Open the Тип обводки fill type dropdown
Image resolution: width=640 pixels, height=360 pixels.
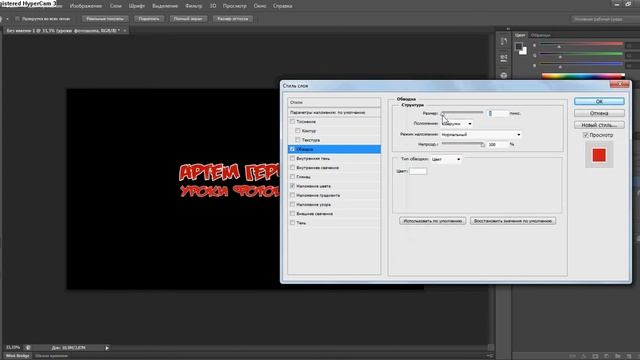tap(446, 159)
